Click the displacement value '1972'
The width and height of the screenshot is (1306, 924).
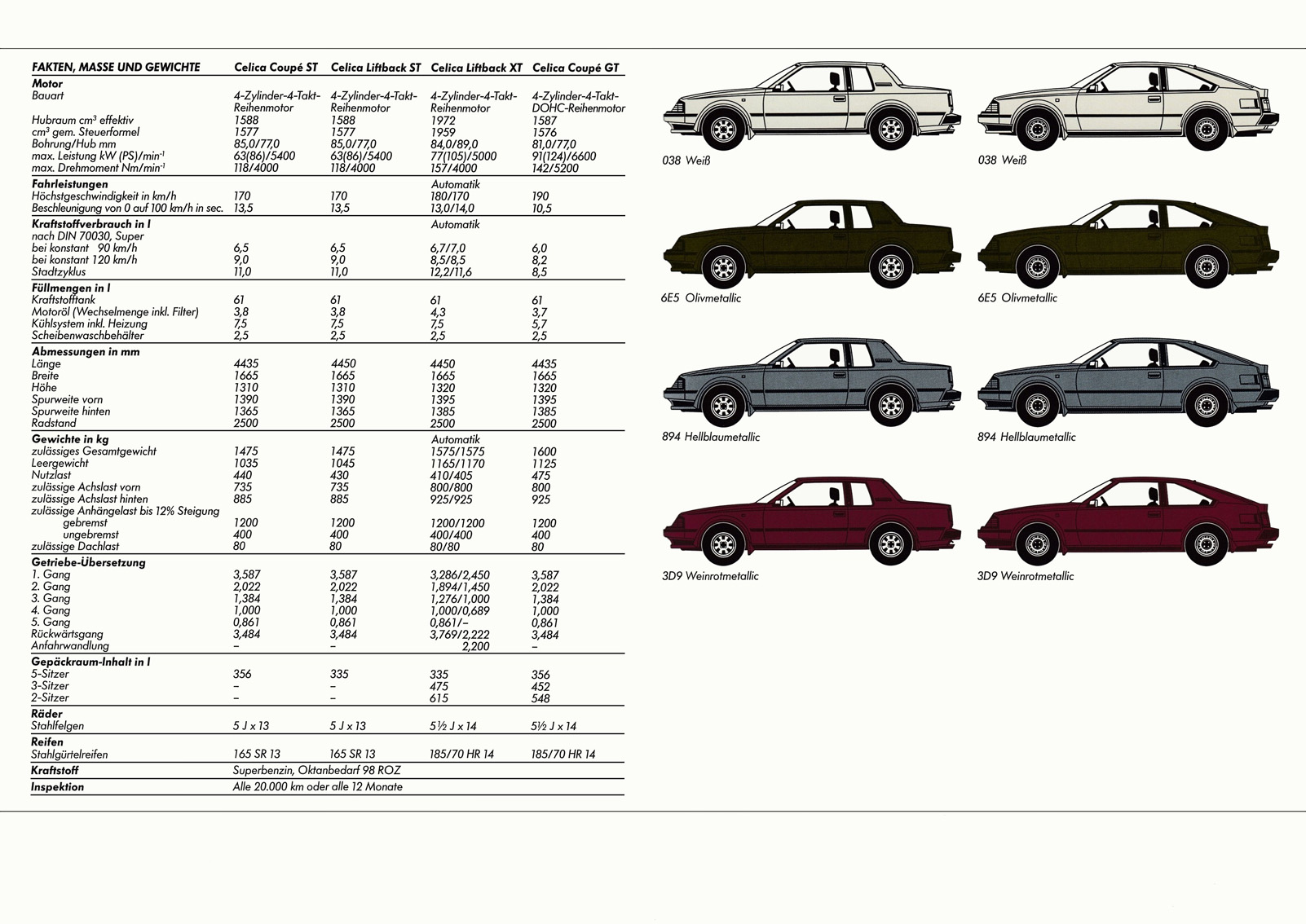pos(443,121)
